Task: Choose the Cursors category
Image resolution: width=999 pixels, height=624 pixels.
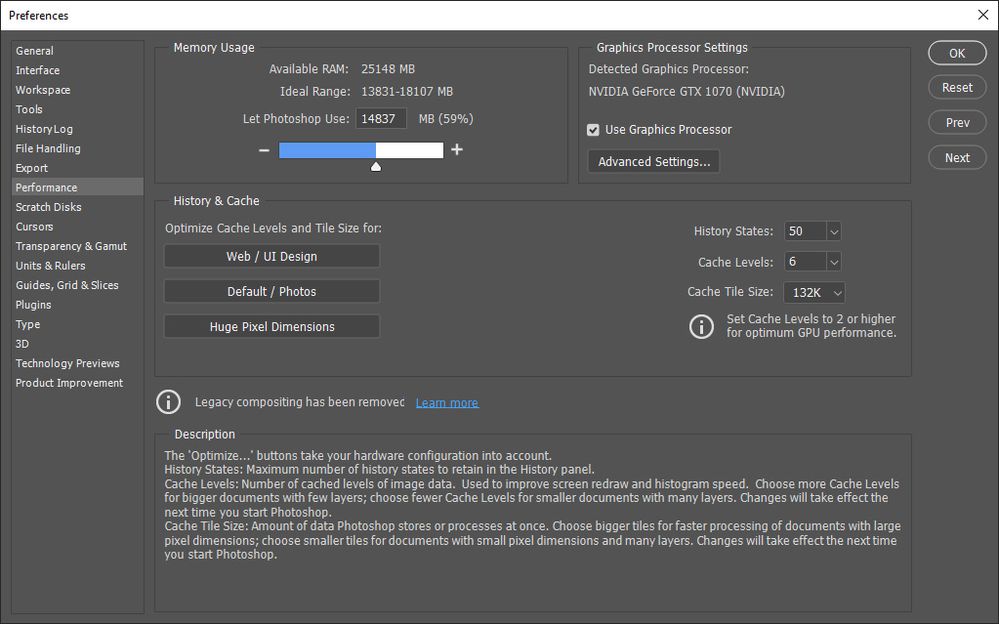Action: 77,227
